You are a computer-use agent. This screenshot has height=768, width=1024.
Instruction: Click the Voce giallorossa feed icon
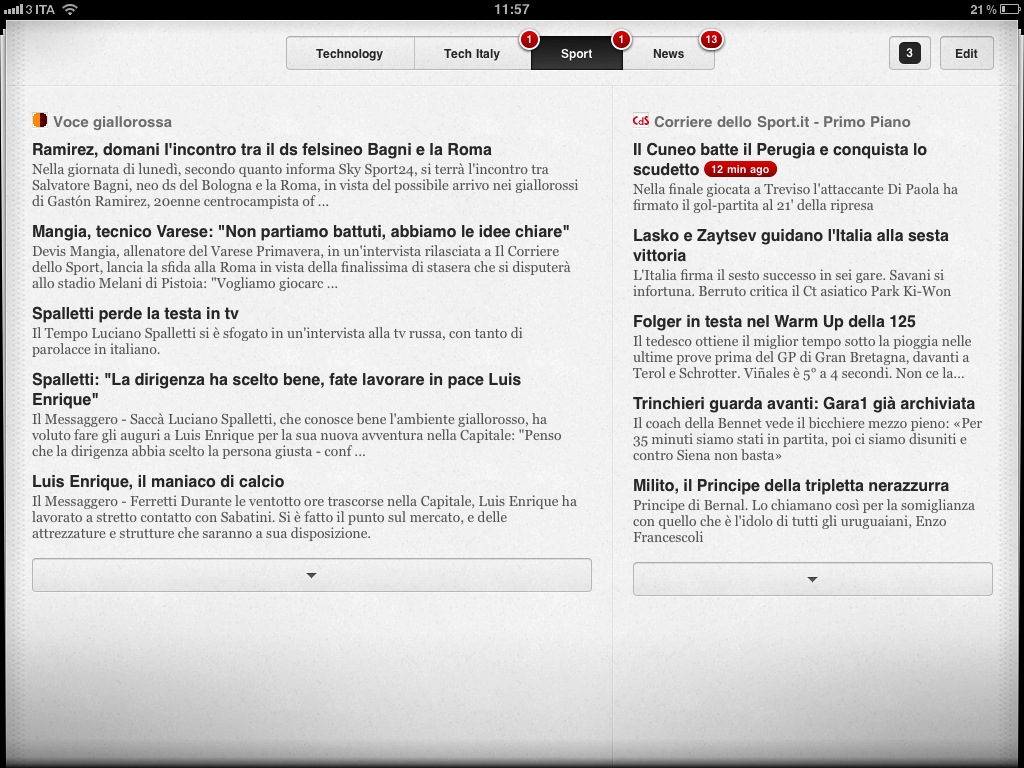(40, 120)
